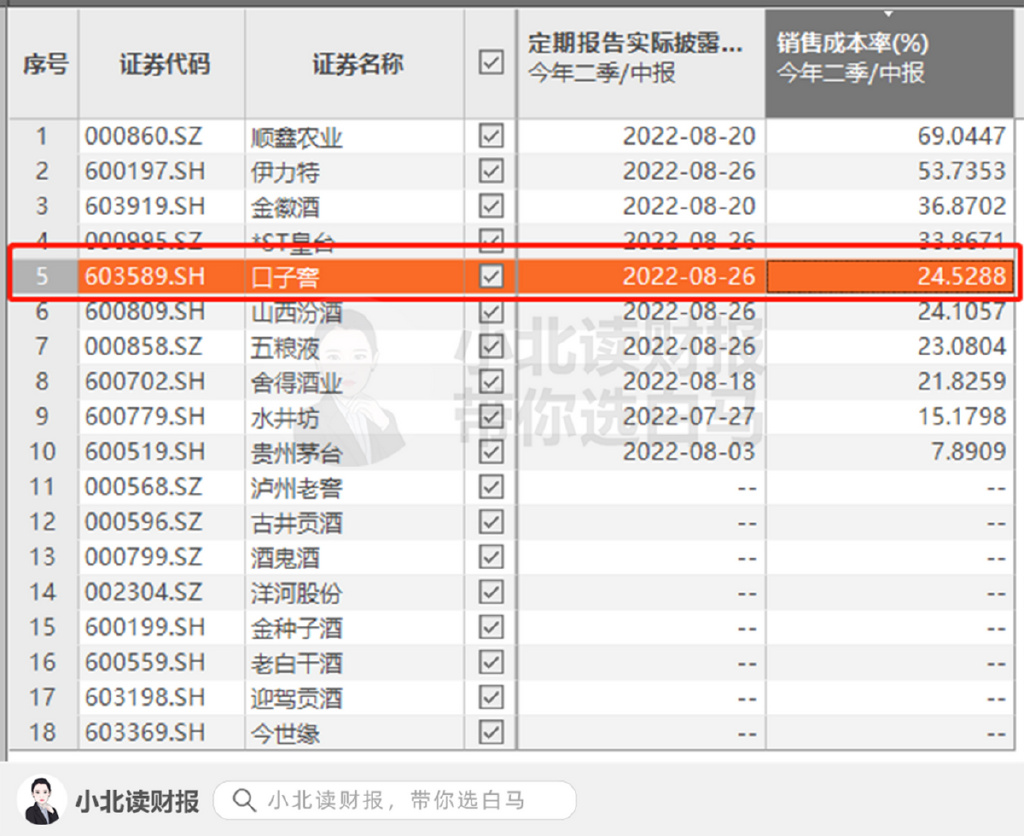The image size is (1024, 836).
Task: Select stock code 603589.SH
Action: pyautogui.click(x=145, y=276)
